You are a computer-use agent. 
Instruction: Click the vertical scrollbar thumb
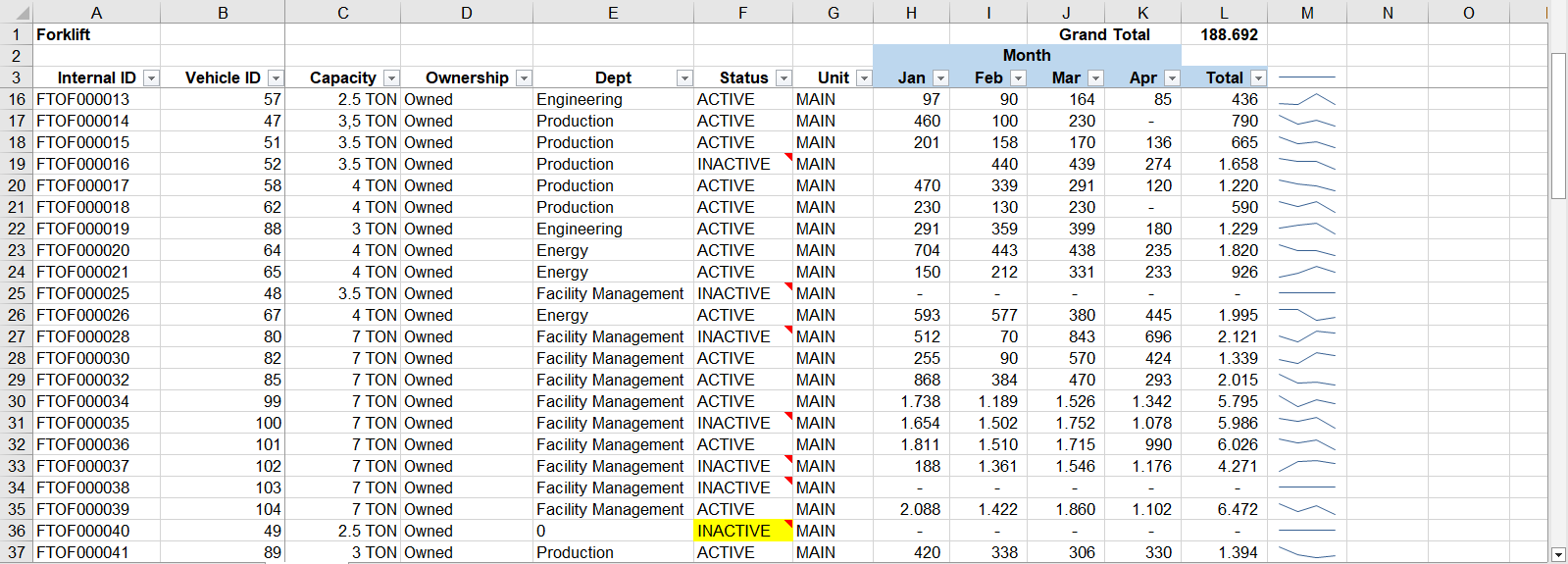[x=1558, y=126]
